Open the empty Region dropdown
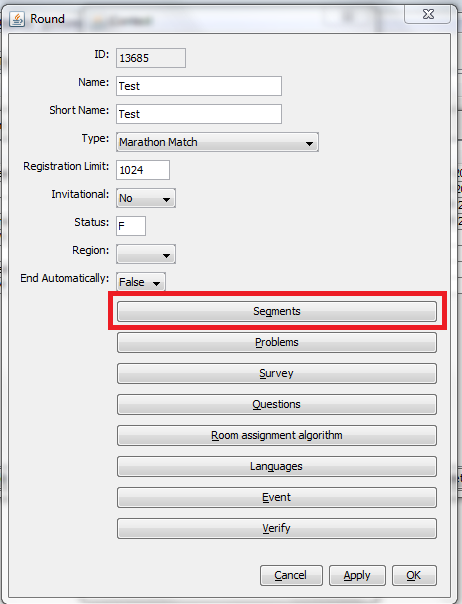Screen dimensions: 462x604 [x=146, y=254]
